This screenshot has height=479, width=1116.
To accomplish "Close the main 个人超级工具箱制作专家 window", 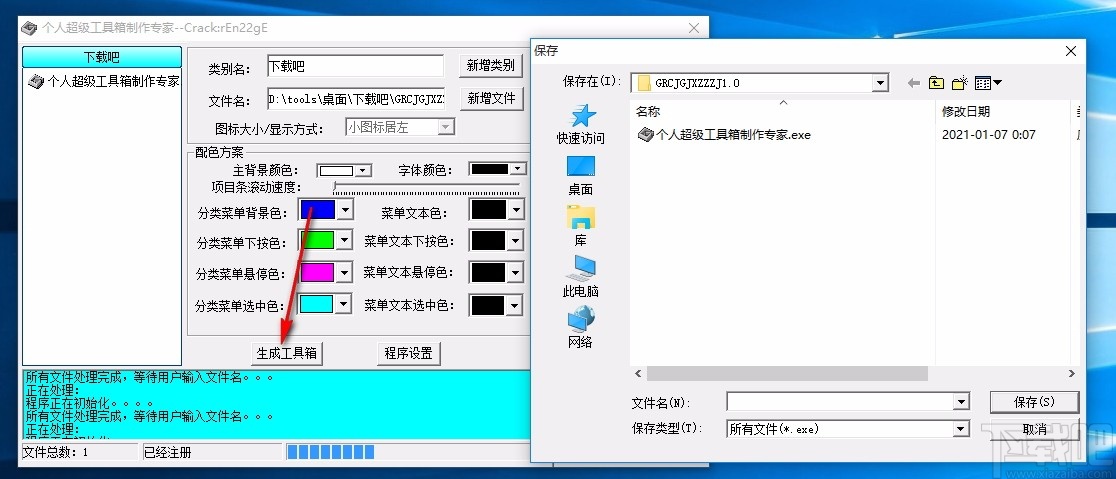I will (x=695, y=28).
